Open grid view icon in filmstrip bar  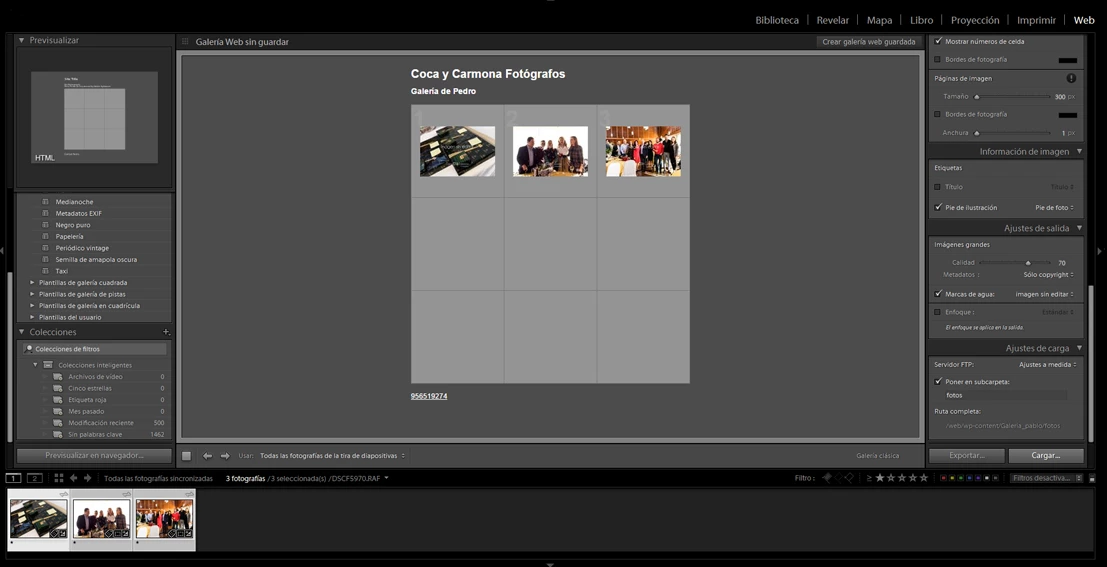click(x=59, y=478)
